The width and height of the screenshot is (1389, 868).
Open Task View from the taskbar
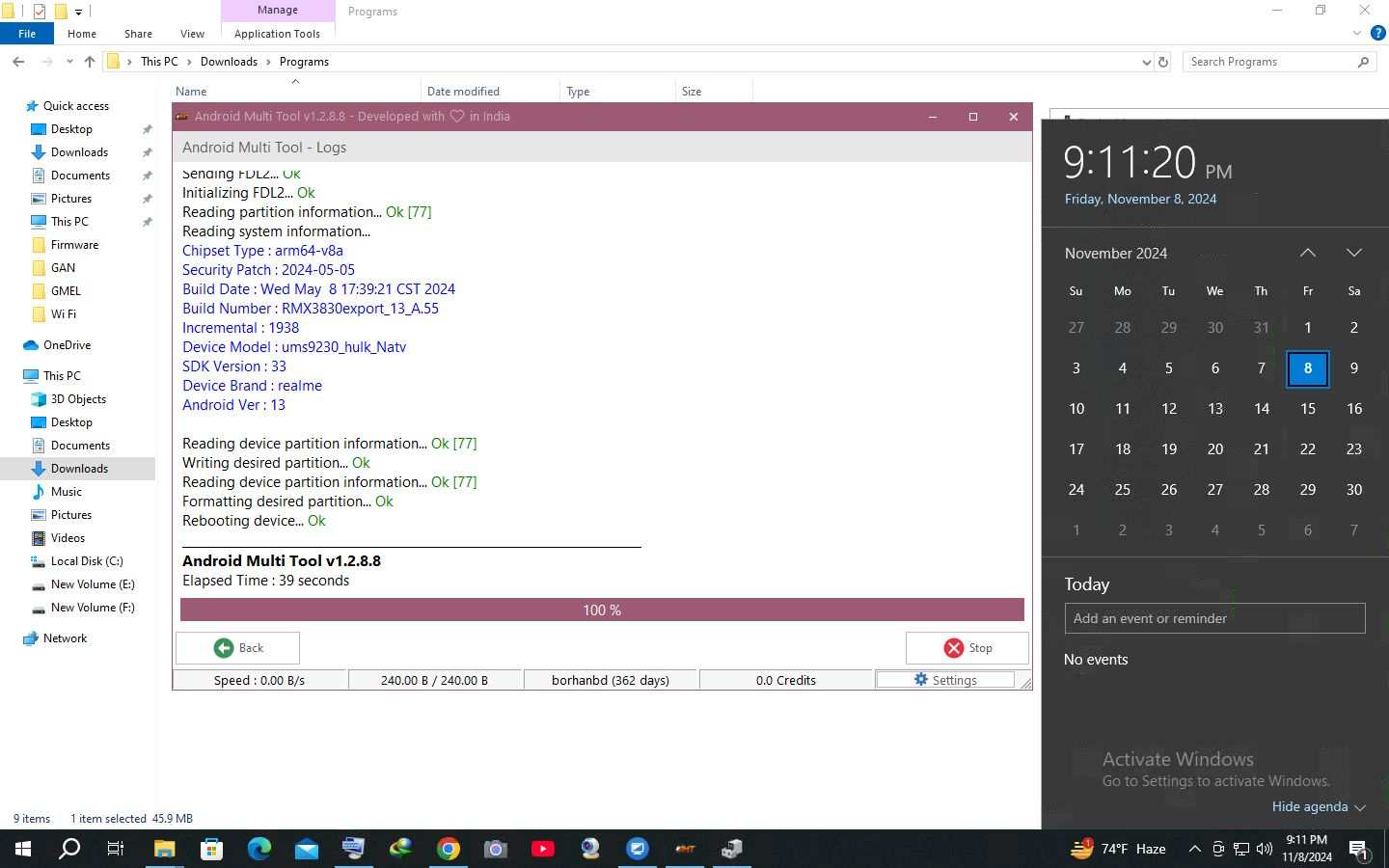[x=116, y=849]
